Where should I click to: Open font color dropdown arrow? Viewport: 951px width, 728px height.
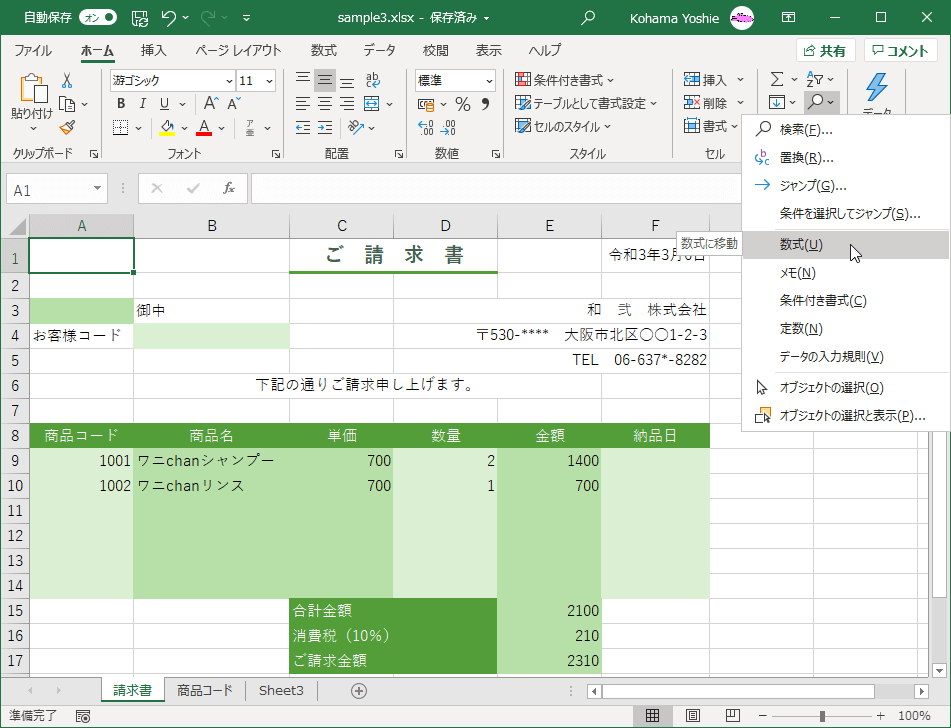(x=221, y=129)
